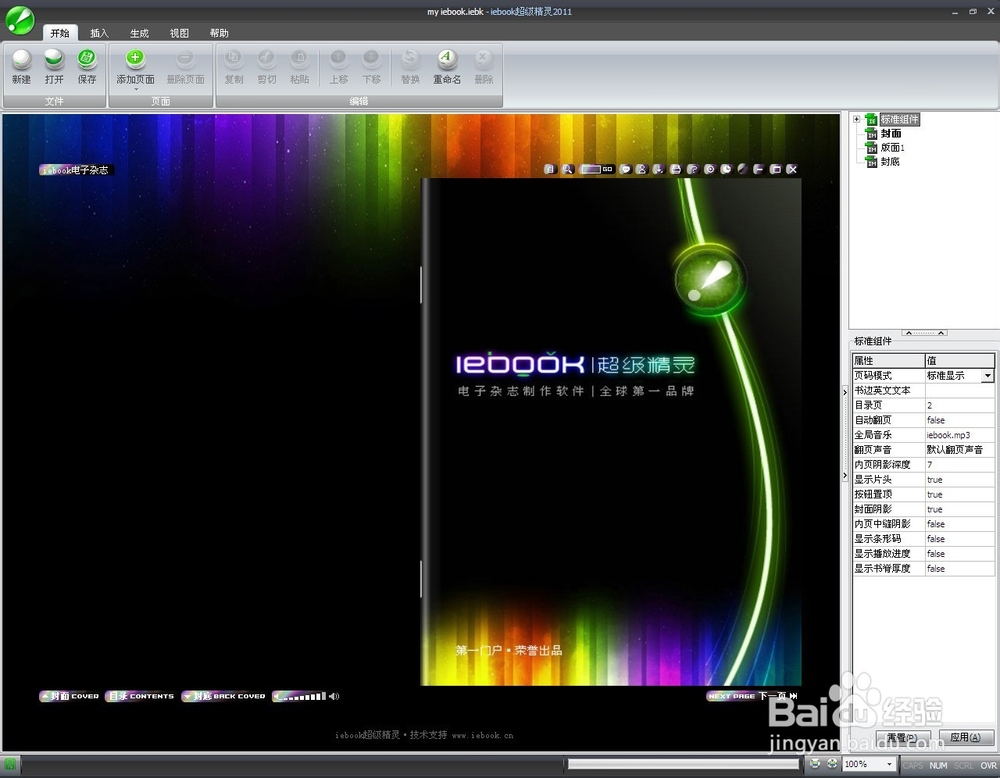Screen dimensions: 1000x778
Task: Click the page number input box before GO
Action: 591,169
